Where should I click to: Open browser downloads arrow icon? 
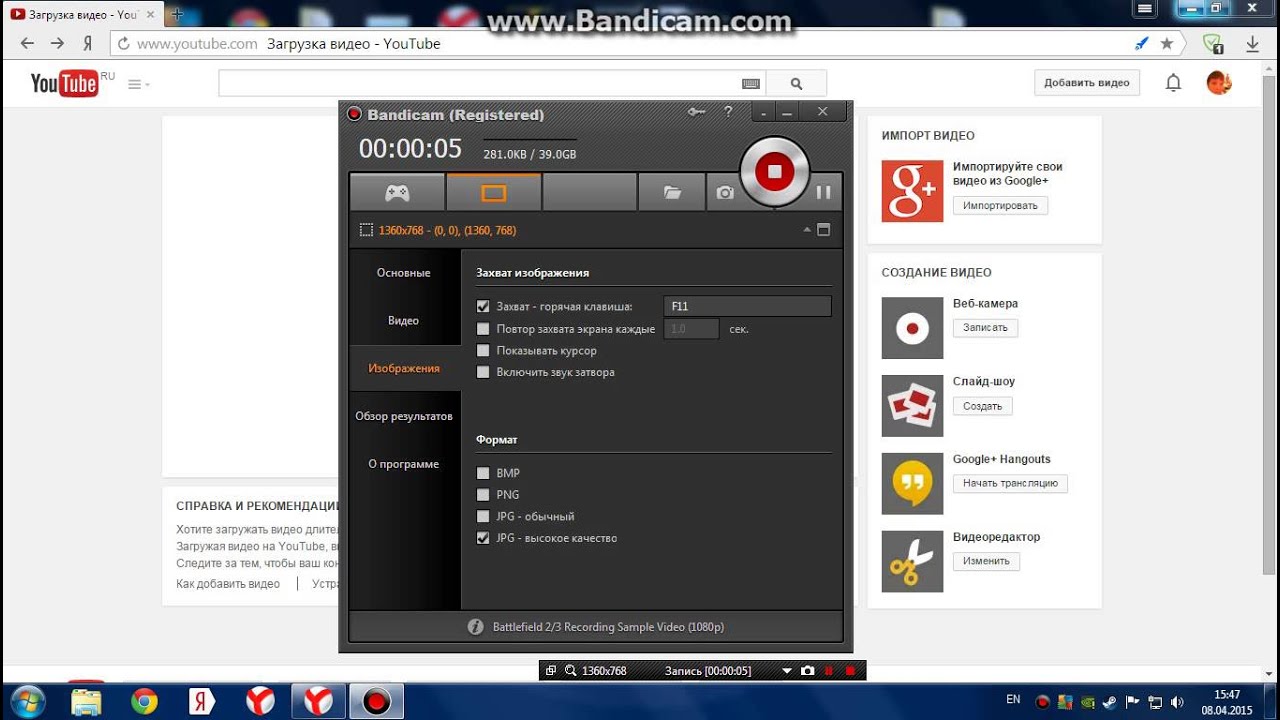point(1252,44)
